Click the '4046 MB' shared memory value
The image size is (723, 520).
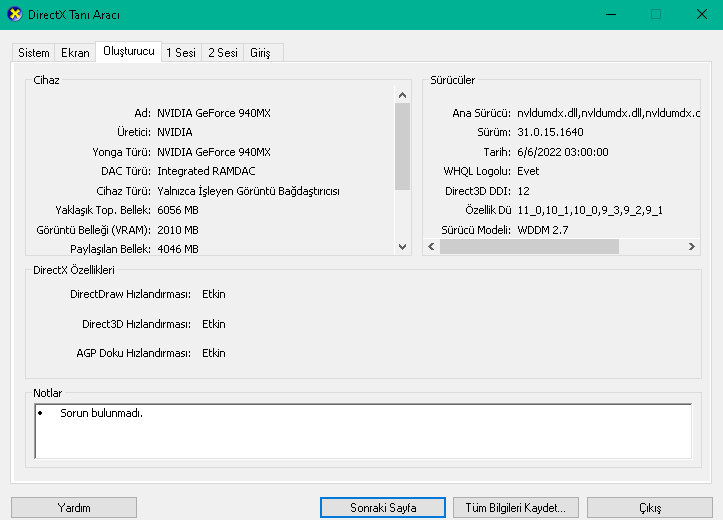pyautogui.click(x=178, y=249)
